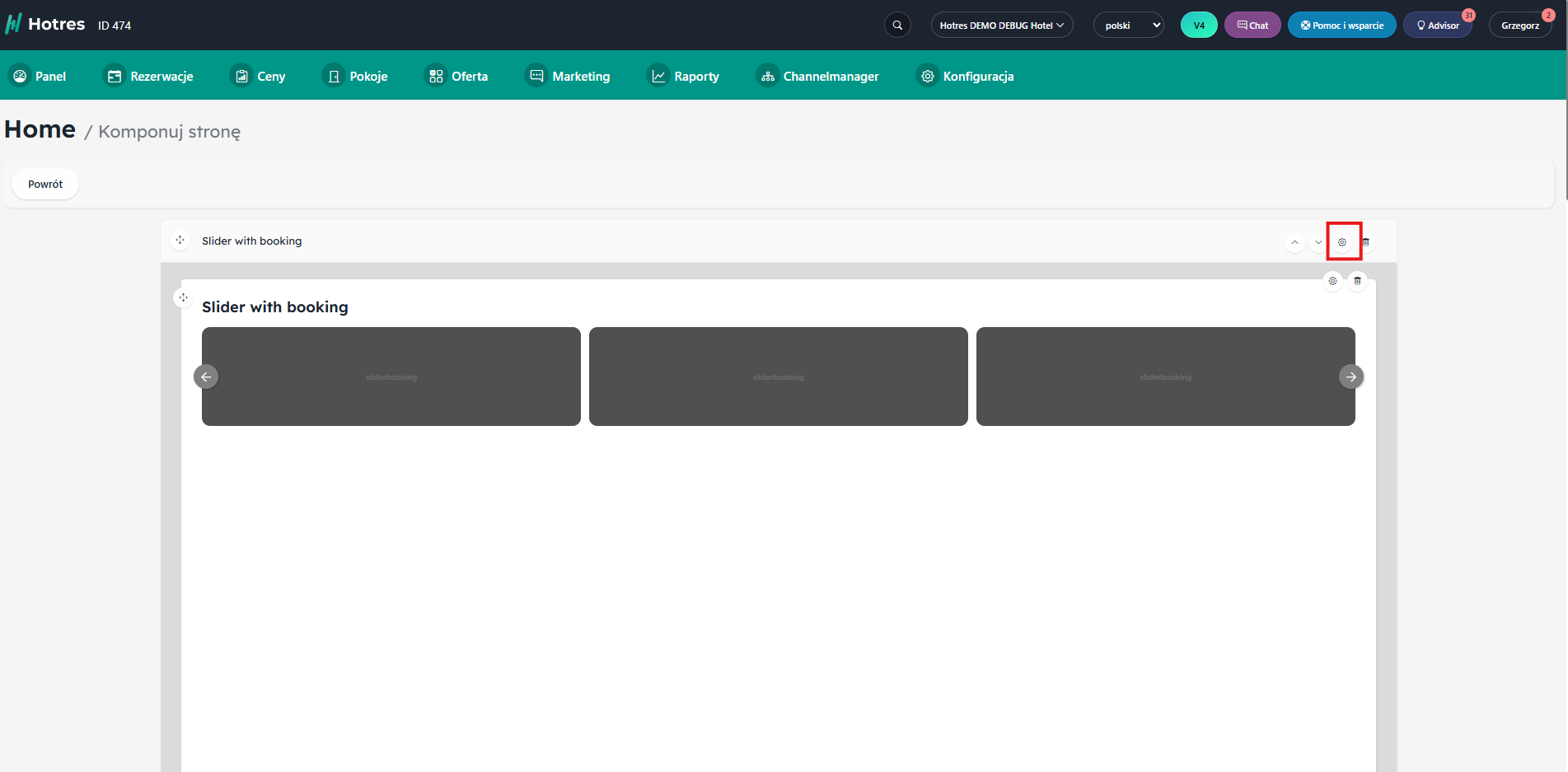Open the inner slider widget gear settings
1568x772 pixels.
pyautogui.click(x=1332, y=281)
